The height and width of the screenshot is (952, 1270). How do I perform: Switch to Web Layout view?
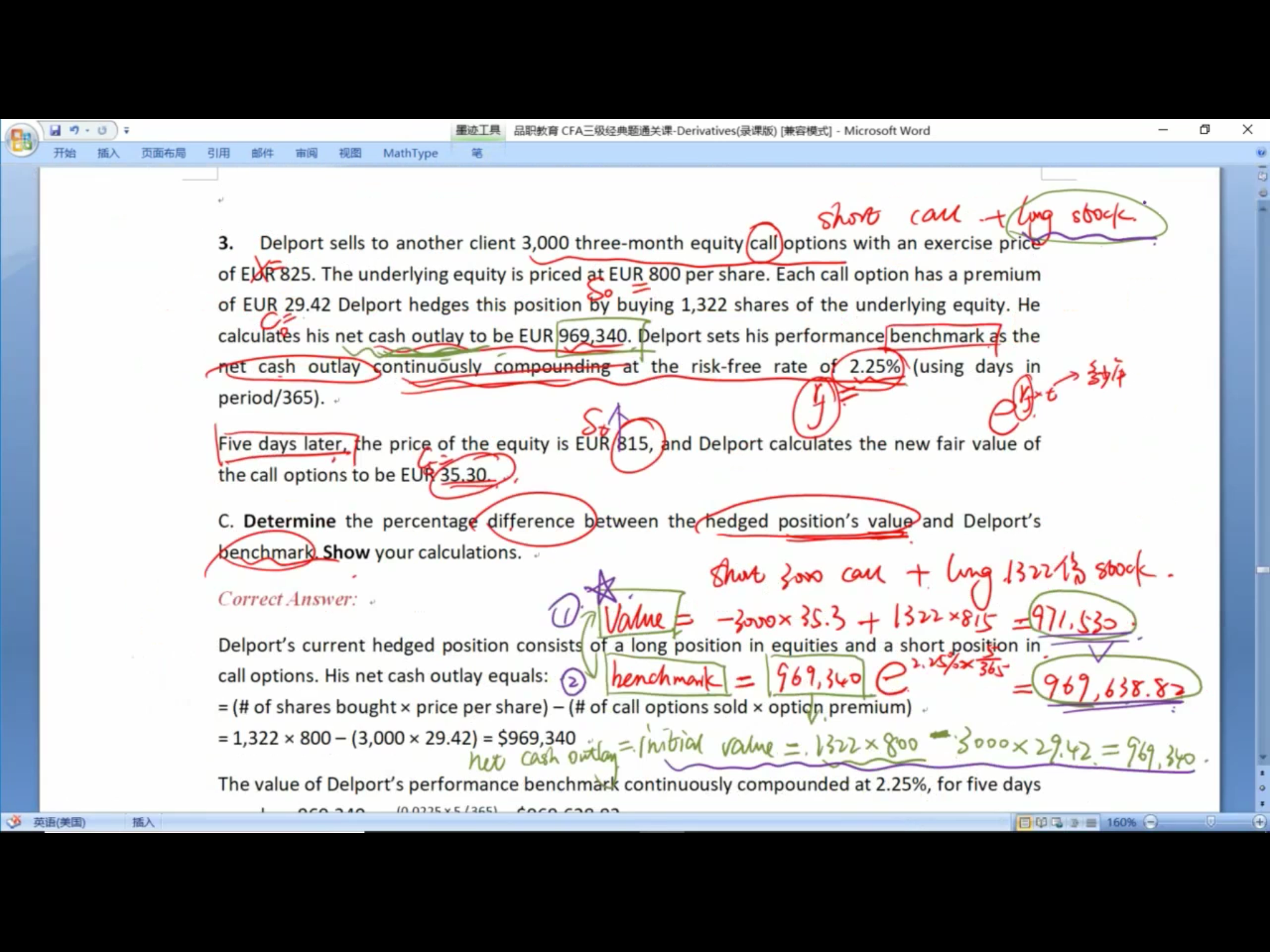click(x=1058, y=822)
